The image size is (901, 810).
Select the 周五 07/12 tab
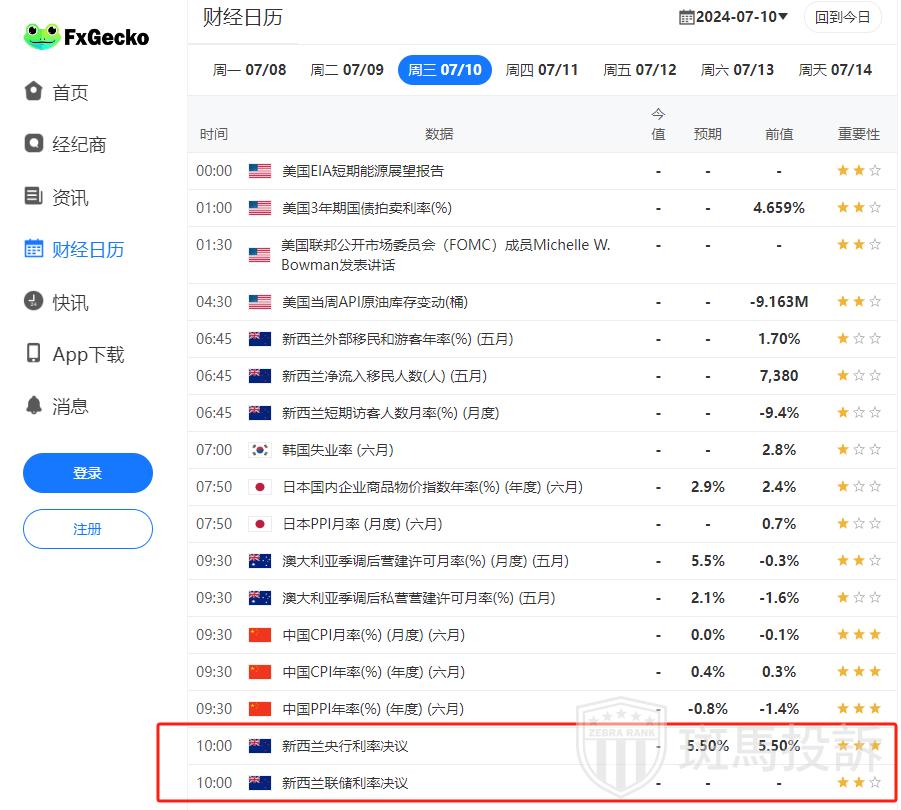(x=639, y=70)
